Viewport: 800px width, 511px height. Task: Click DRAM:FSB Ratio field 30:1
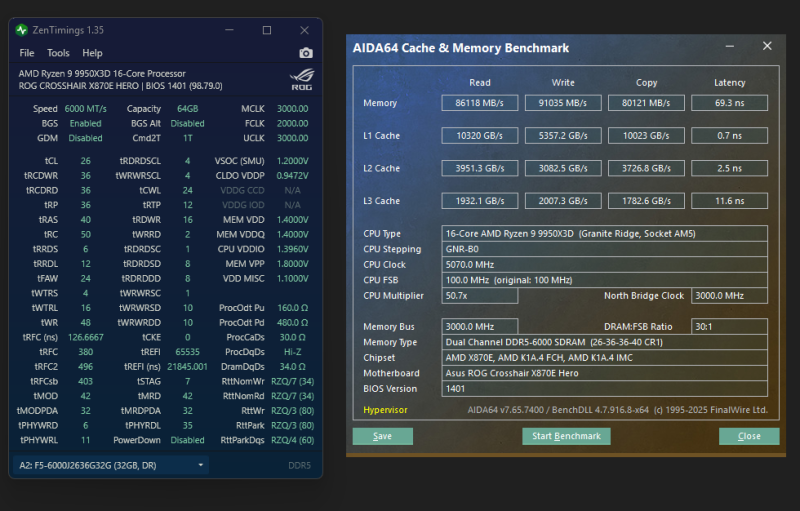pyautogui.click(x=730, y=326)
